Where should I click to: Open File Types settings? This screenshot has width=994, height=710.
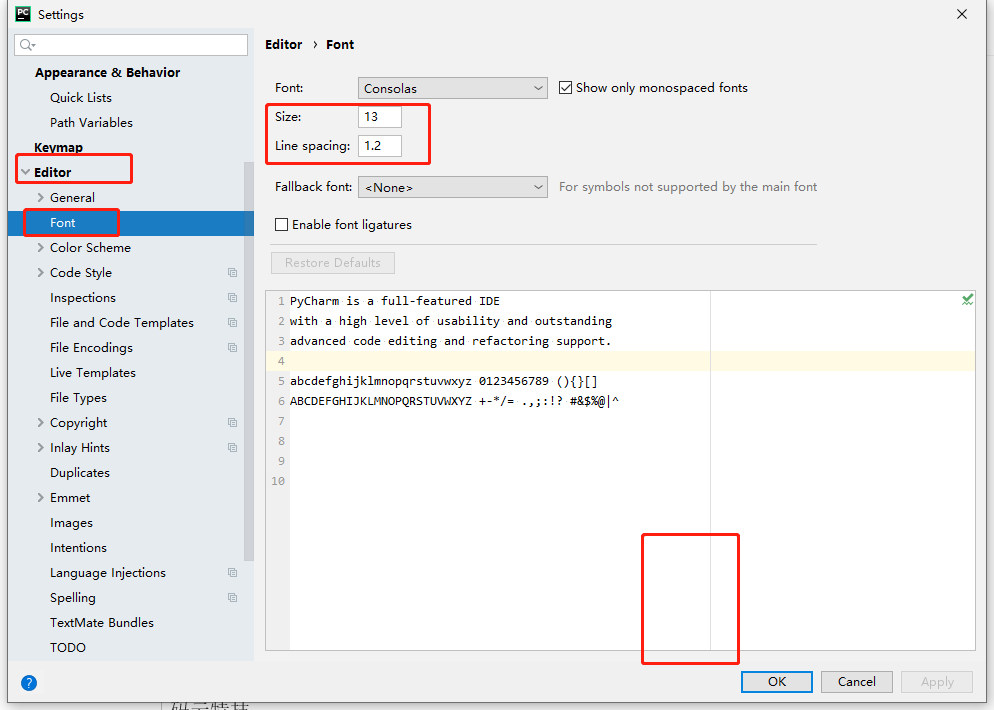pos(78,397)
